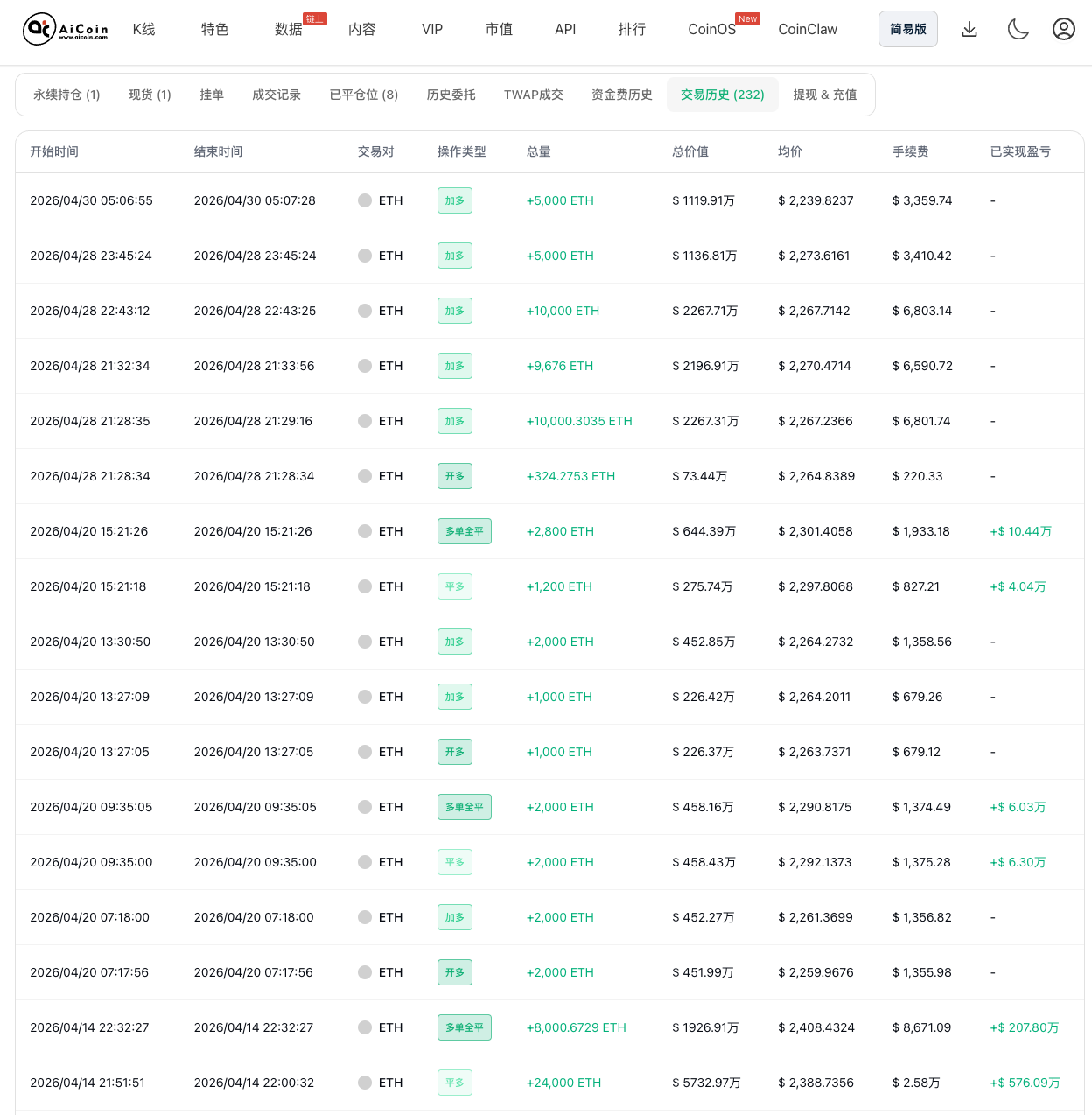This screenshot has height=1115, width=1092.
Task: Click ETH coin icon in 2026/04/14 22:32:27 row
Action: [x=365, y=1027]
